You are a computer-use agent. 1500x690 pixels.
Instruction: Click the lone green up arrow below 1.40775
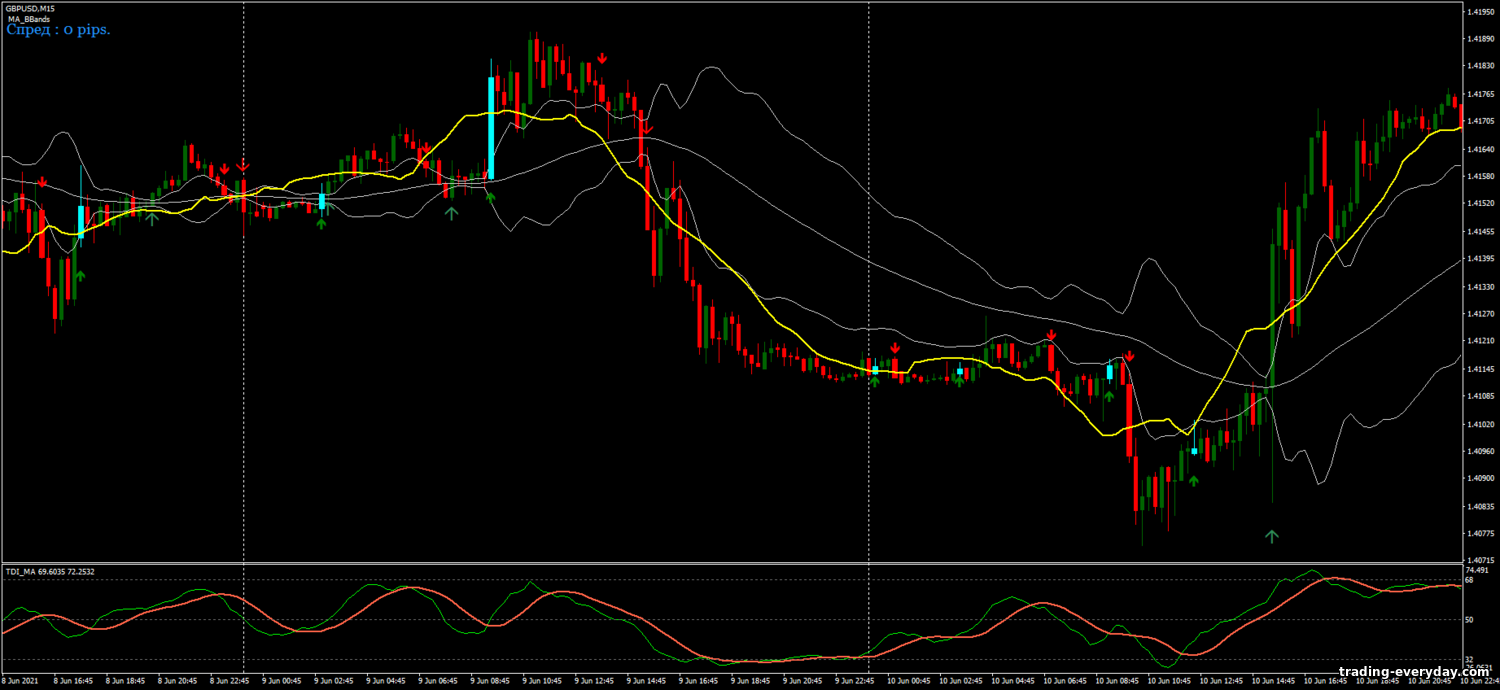[1272, 536]
